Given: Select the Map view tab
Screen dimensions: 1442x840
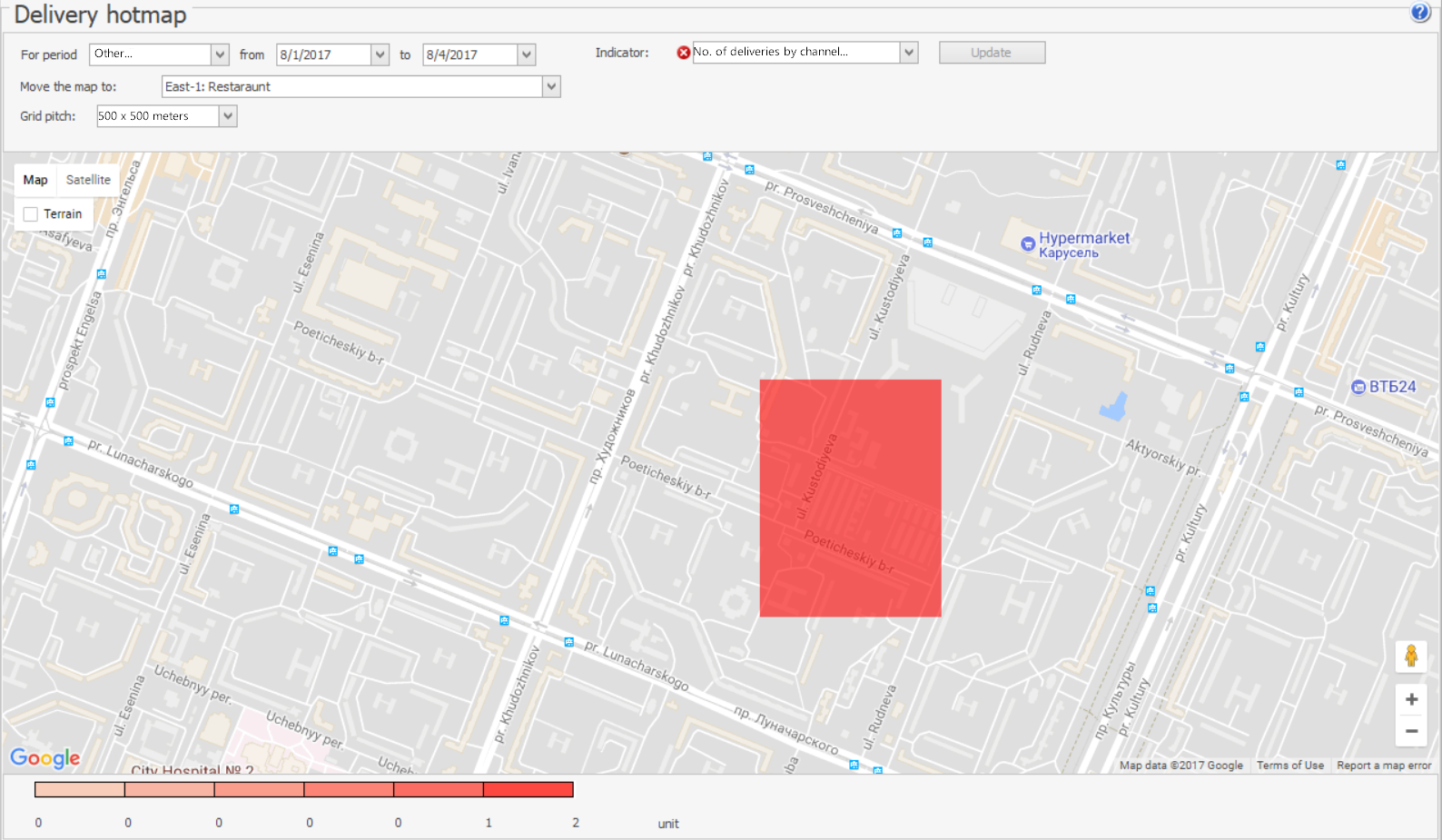Looking at the screenshot, I should [35, 180].
